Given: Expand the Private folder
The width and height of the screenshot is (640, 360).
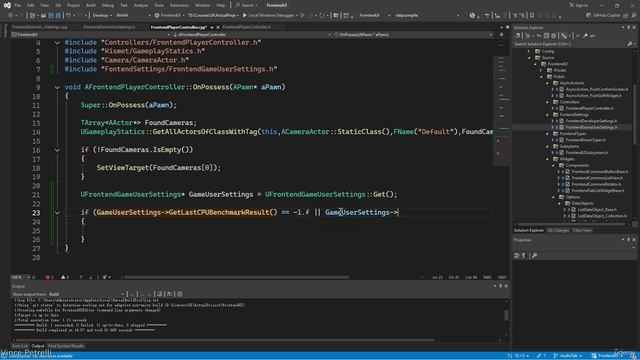Looking at the screenshot, I should (x=541, y=71).
